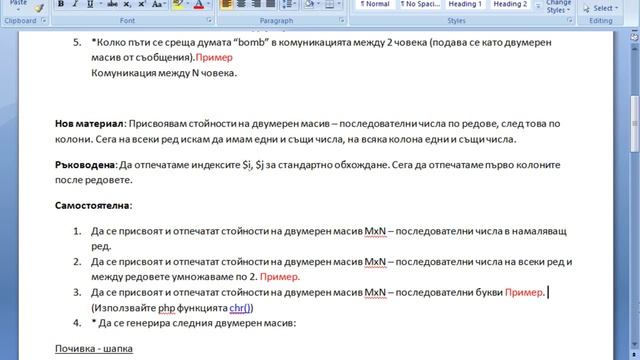
Task: Expand the Quick Styles gallery
Action: tap(538, 6)
